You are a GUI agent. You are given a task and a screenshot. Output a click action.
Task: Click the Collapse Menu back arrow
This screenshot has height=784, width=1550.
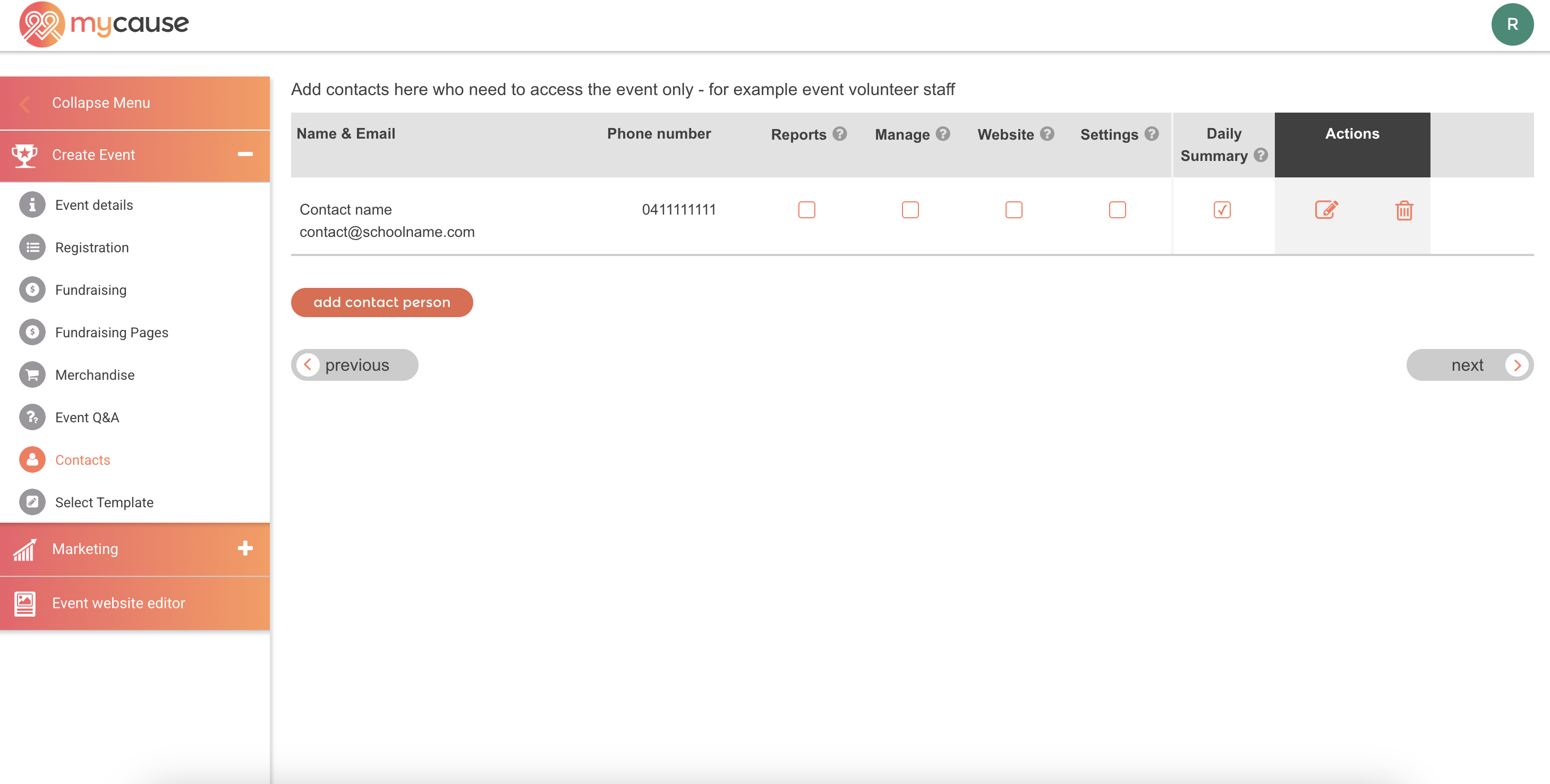tap(24, 104)
